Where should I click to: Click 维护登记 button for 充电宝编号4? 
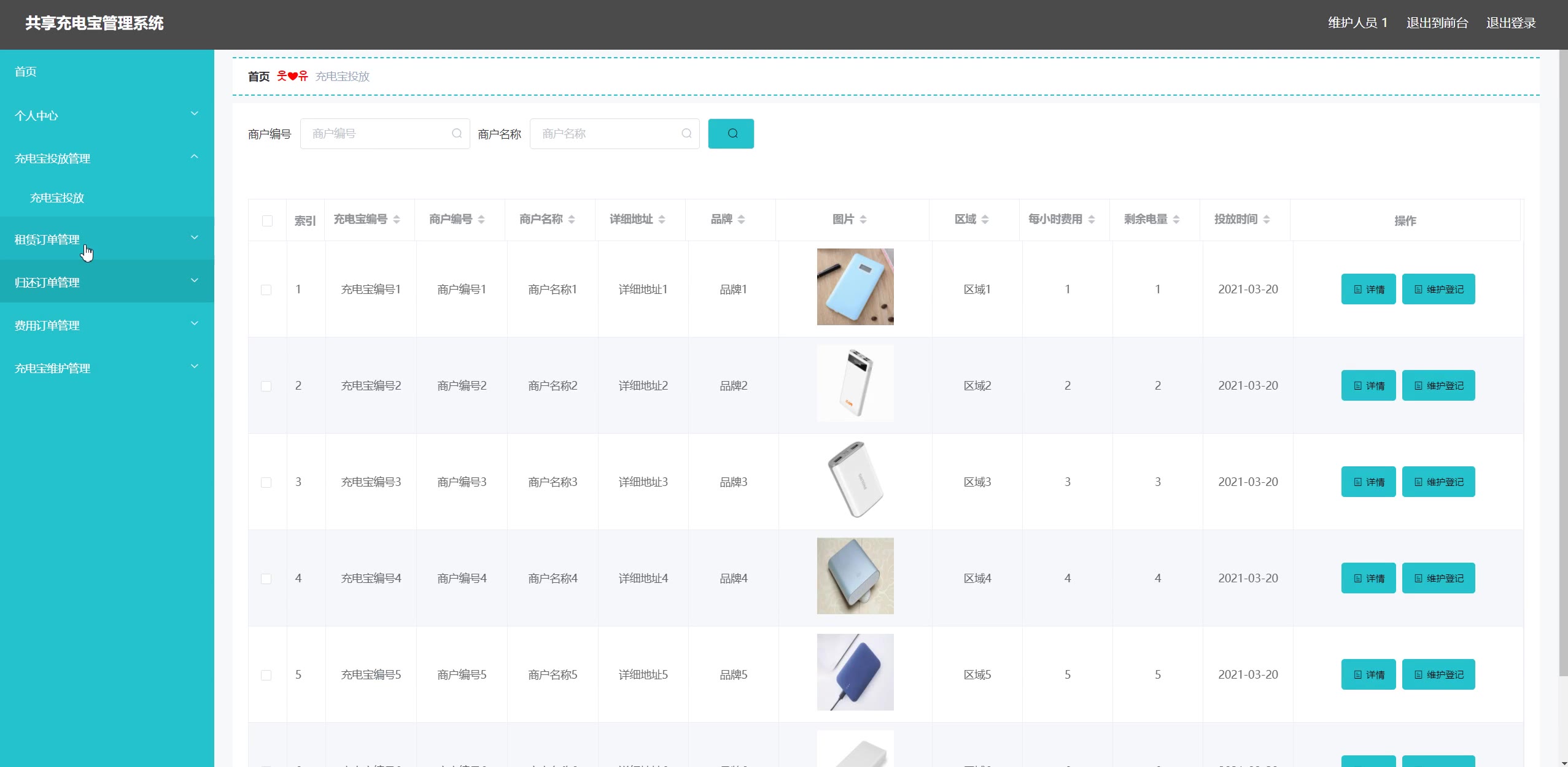1438,578
